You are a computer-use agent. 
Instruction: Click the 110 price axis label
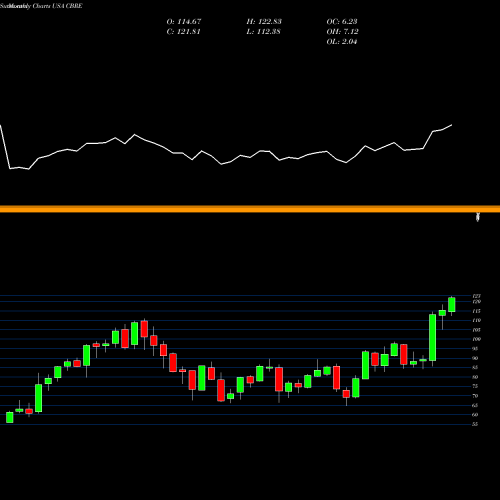pyautogui.click(x=476, y=320)
